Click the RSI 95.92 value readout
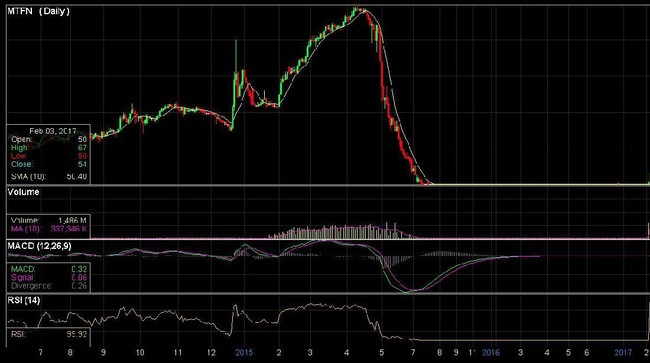Screen dimensions: 650x363 [77, 334]
